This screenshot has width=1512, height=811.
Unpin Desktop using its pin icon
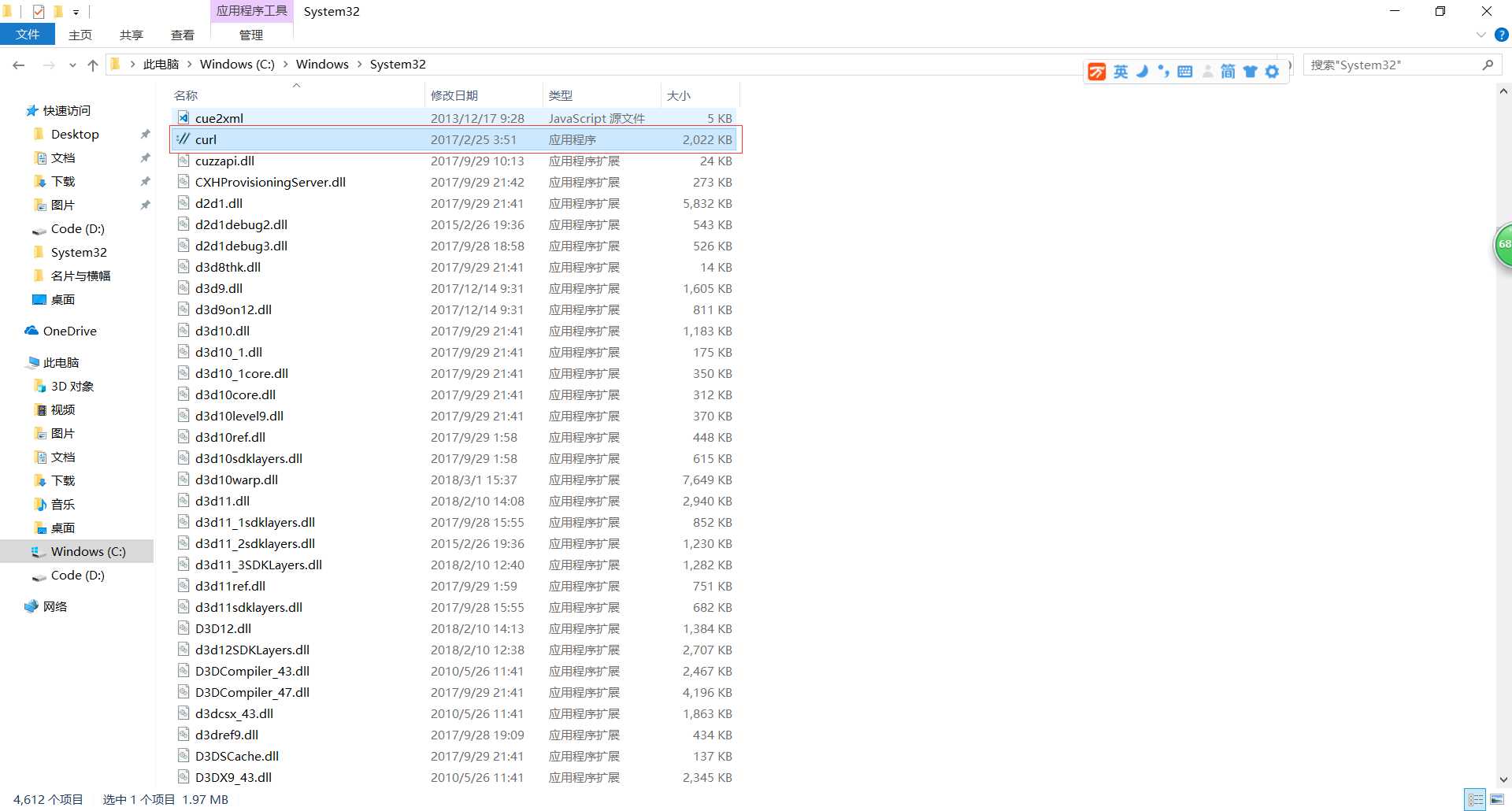click(145, 135)
